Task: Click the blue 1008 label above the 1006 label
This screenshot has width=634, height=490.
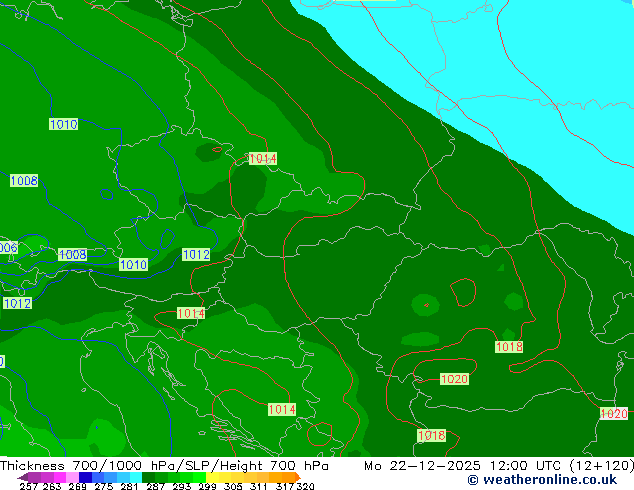Action: (24, 181)
